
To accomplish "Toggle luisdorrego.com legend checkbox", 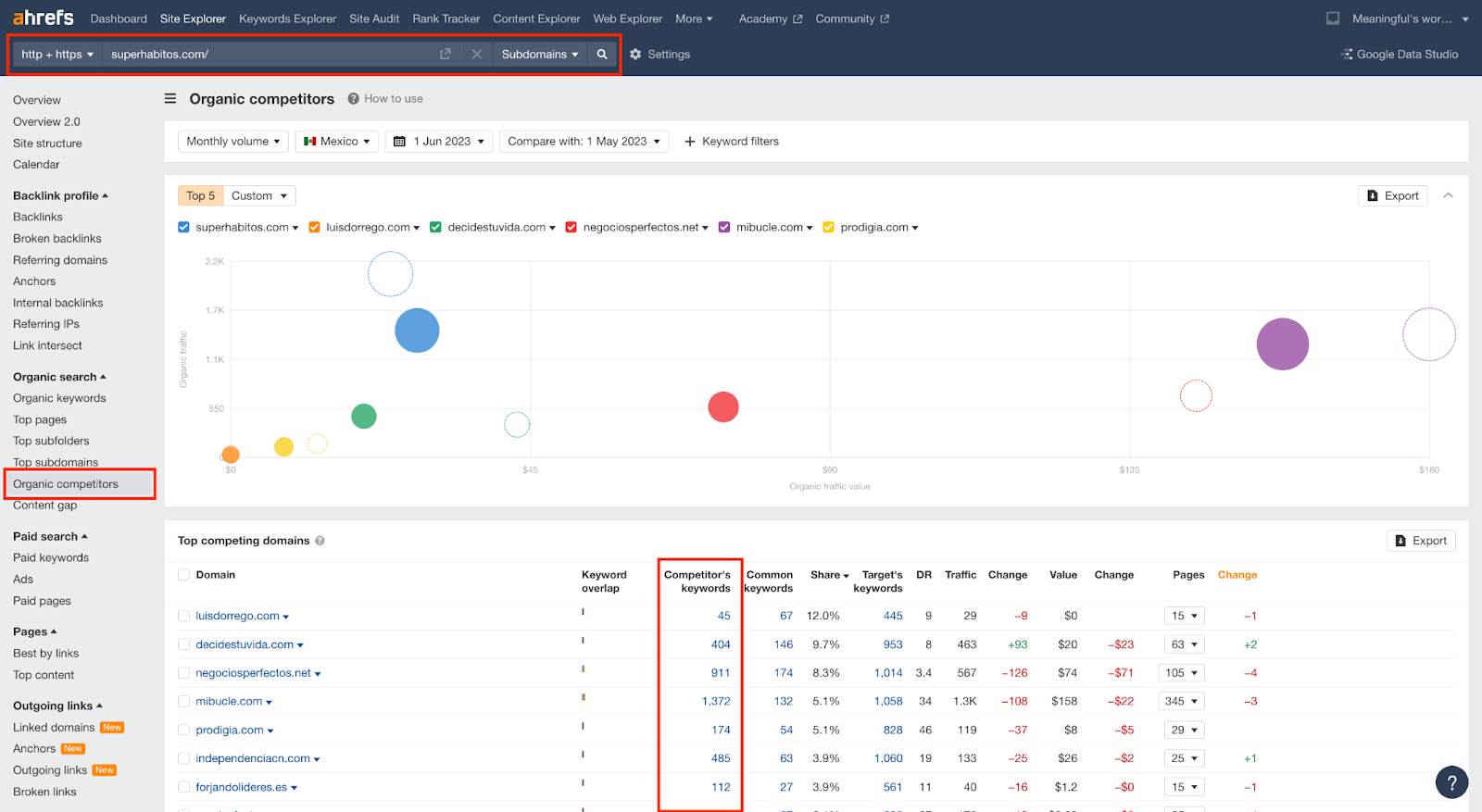I will coord(314,228).
